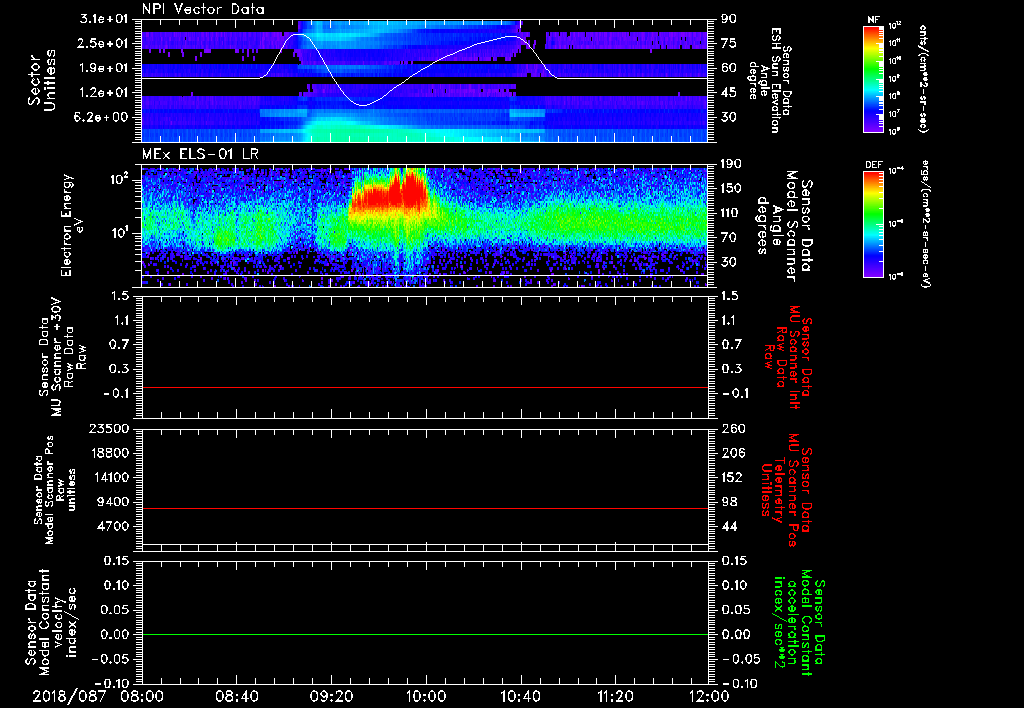Image resolution: width=1024 pixels, height=708 pixels.
Task: Click the red line in Scanner Pos panel
Action: [424, 508]
